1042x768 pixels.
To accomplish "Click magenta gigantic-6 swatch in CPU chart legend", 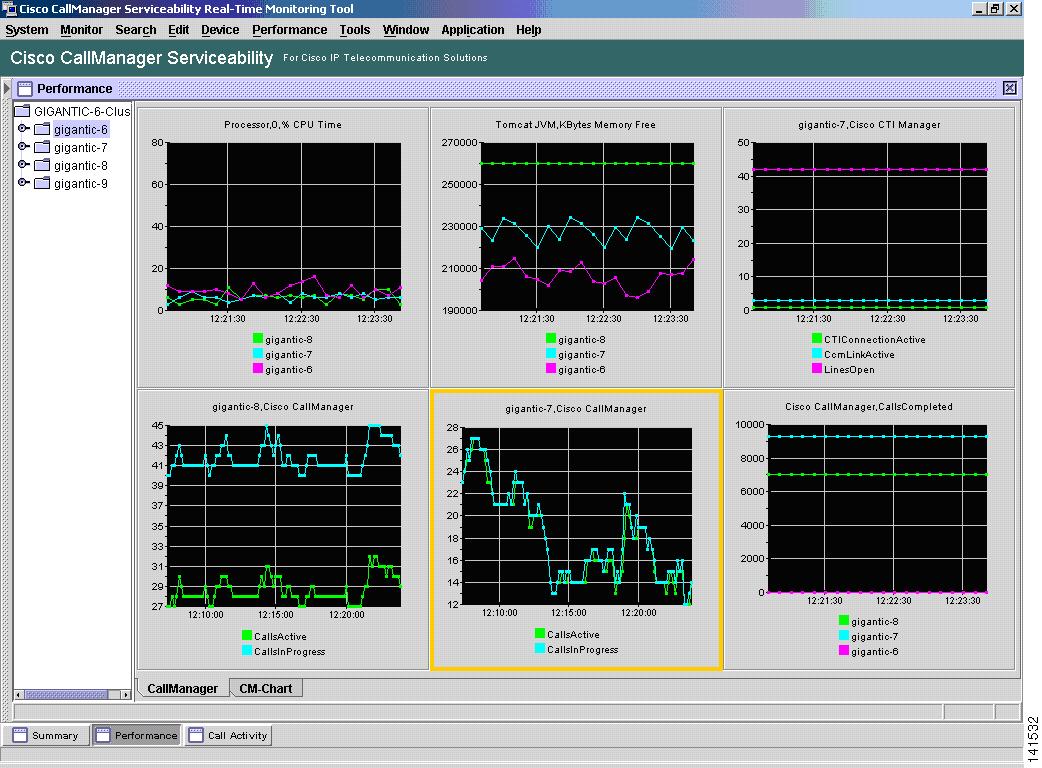I will [x=258, y=369].
